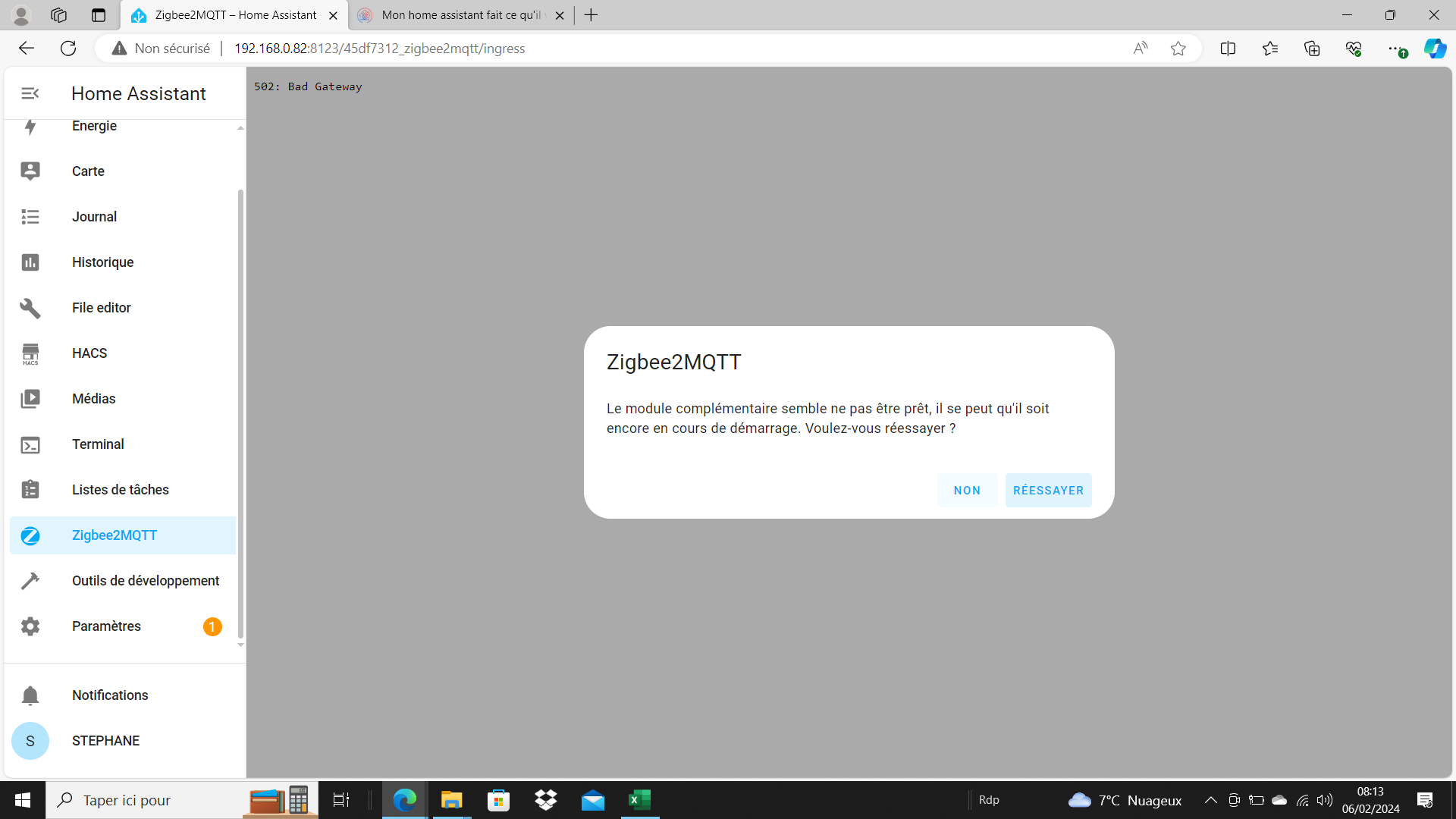The height and width of the screenshot is (819, 1456).
Task: Open Edge settings and more menu
Action: tap(1396, 49)
